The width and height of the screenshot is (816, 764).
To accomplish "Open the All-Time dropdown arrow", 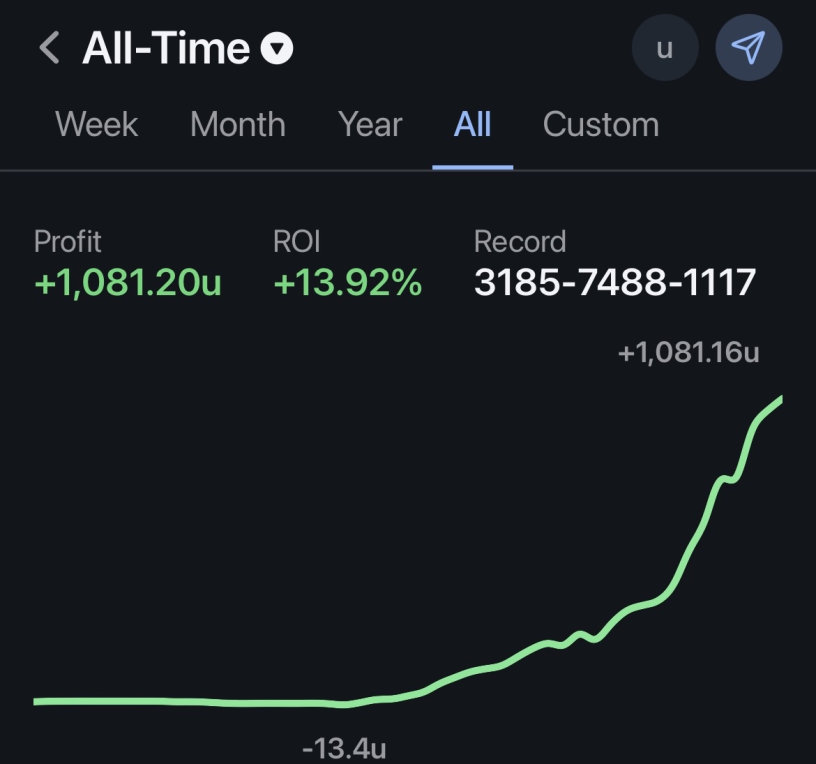I will point(277,48).
